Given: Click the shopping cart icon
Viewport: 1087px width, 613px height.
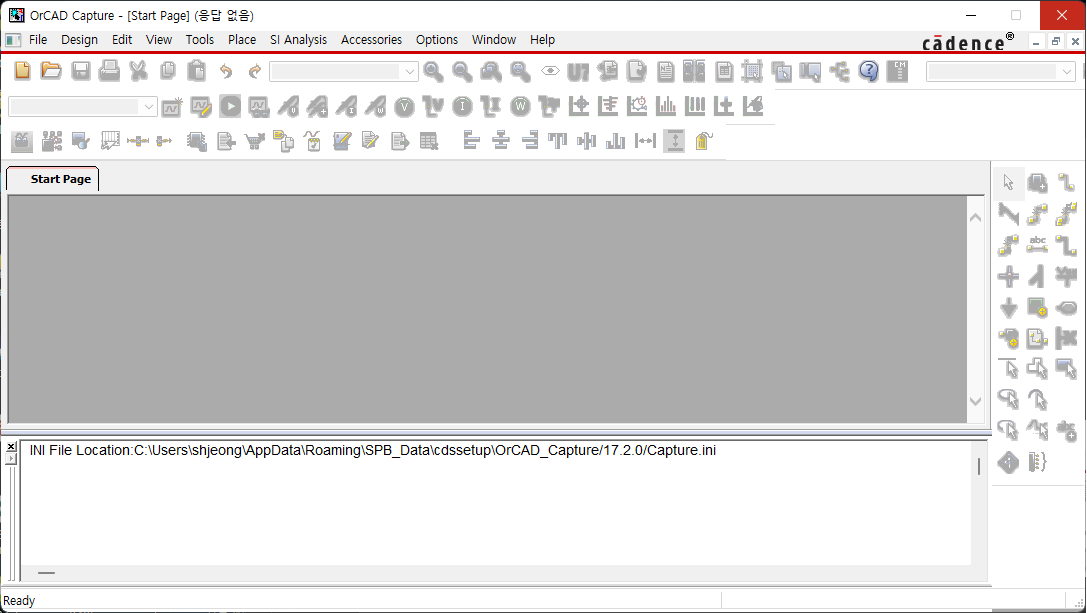Looking at the screenshot, I should [x=255, y=141].
